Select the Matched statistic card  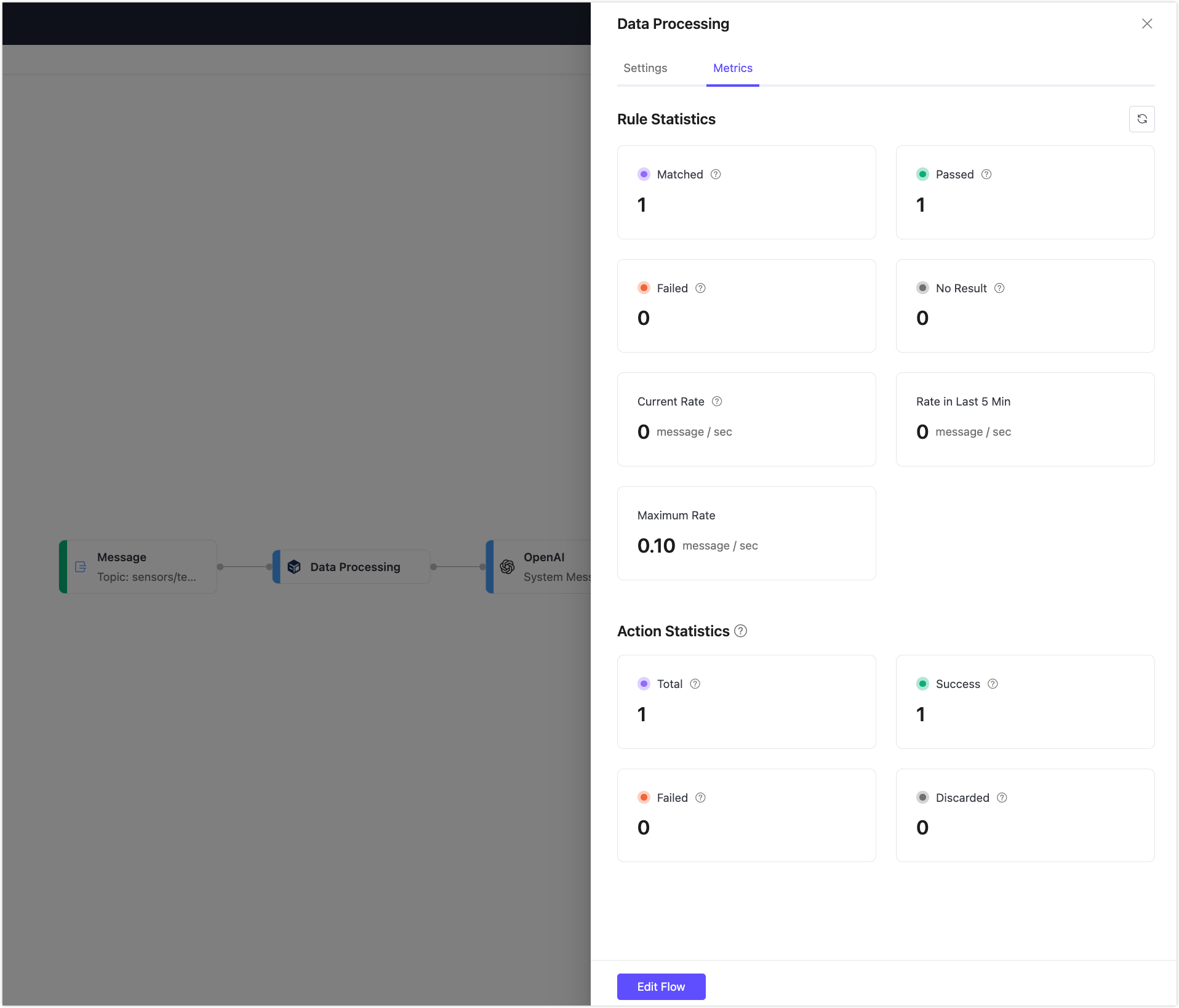click(746, 192)
